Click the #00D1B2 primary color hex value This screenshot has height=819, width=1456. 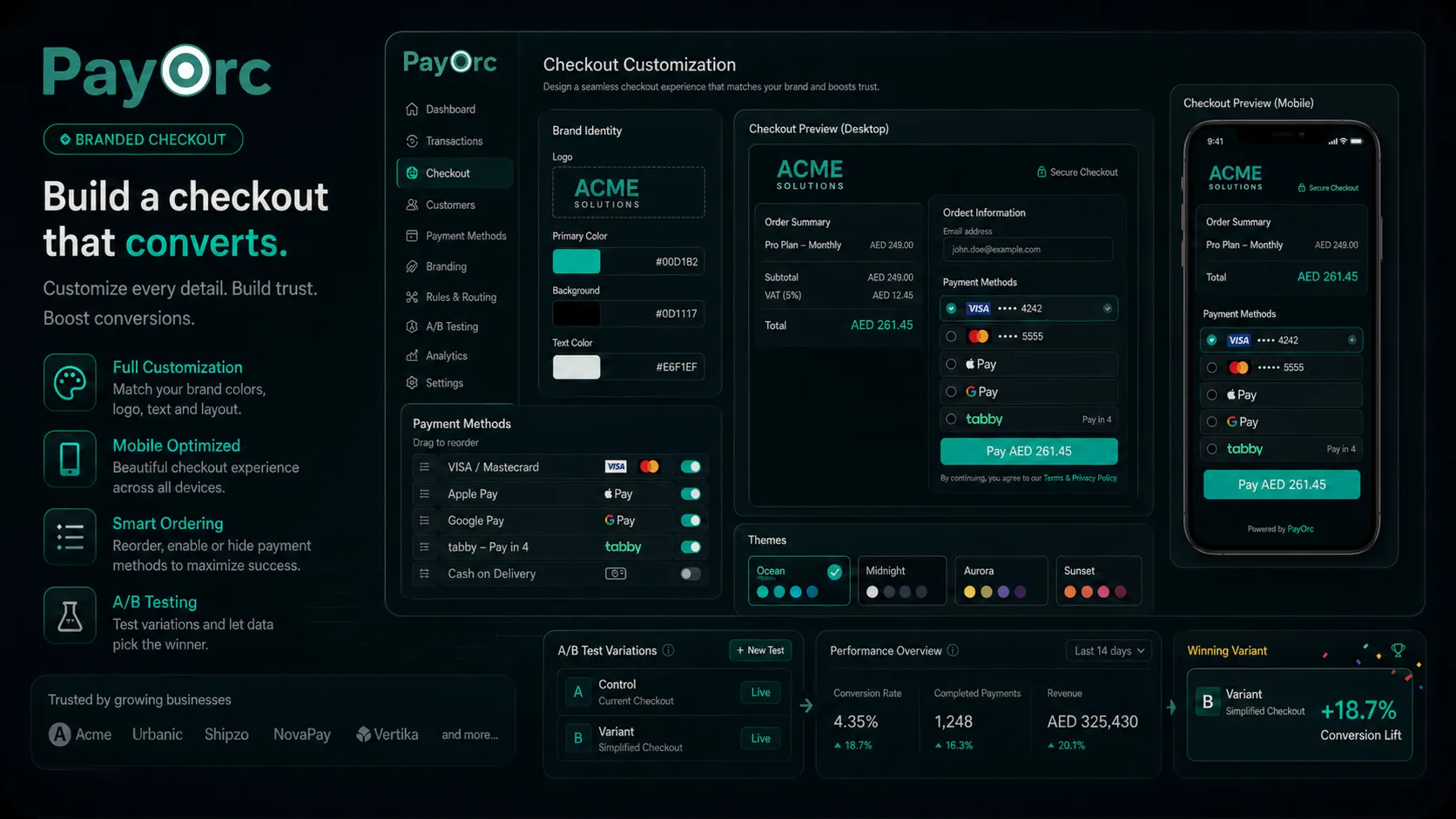pos(677,262)
